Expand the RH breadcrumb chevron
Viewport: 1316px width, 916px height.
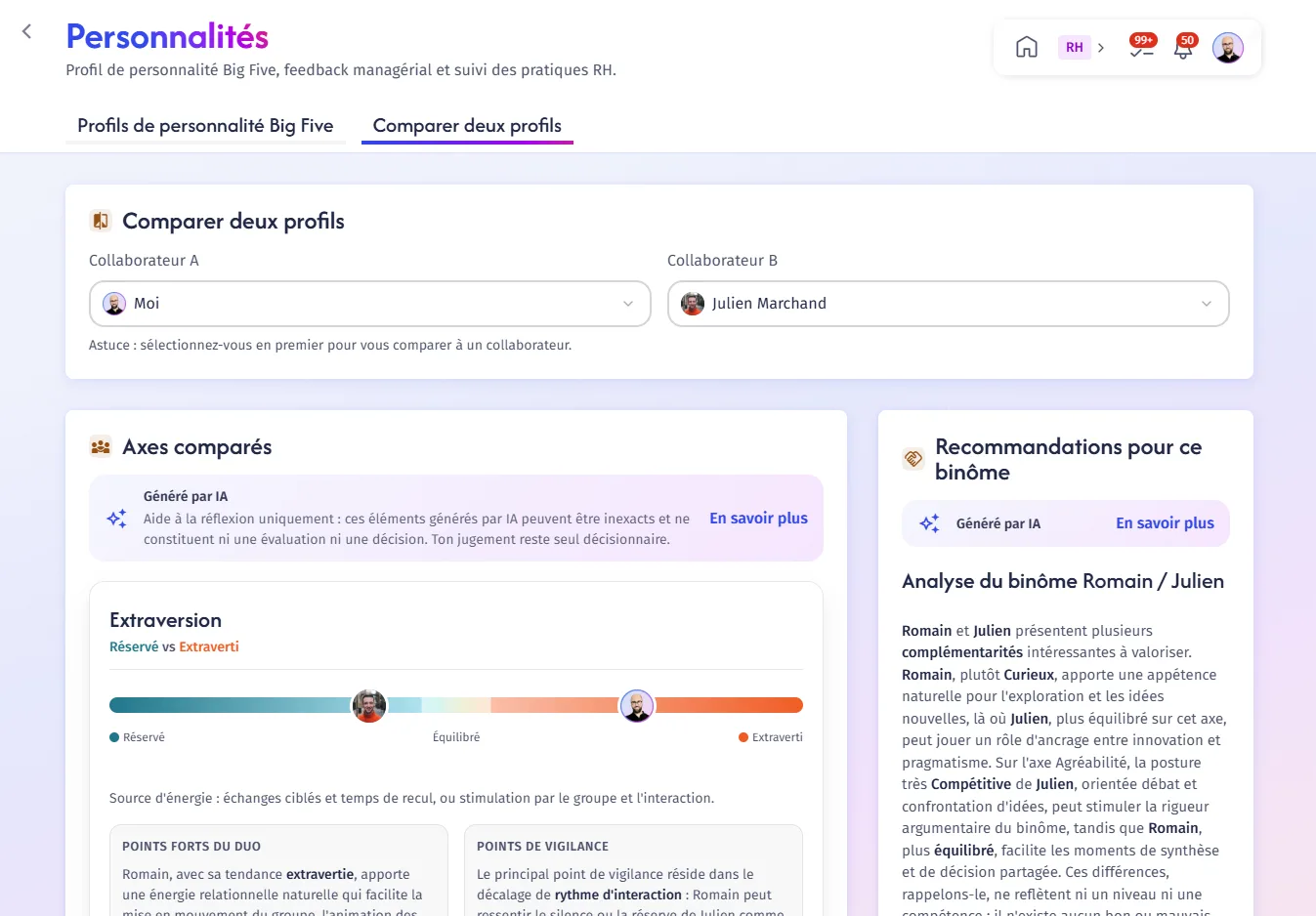(1101, 47)
